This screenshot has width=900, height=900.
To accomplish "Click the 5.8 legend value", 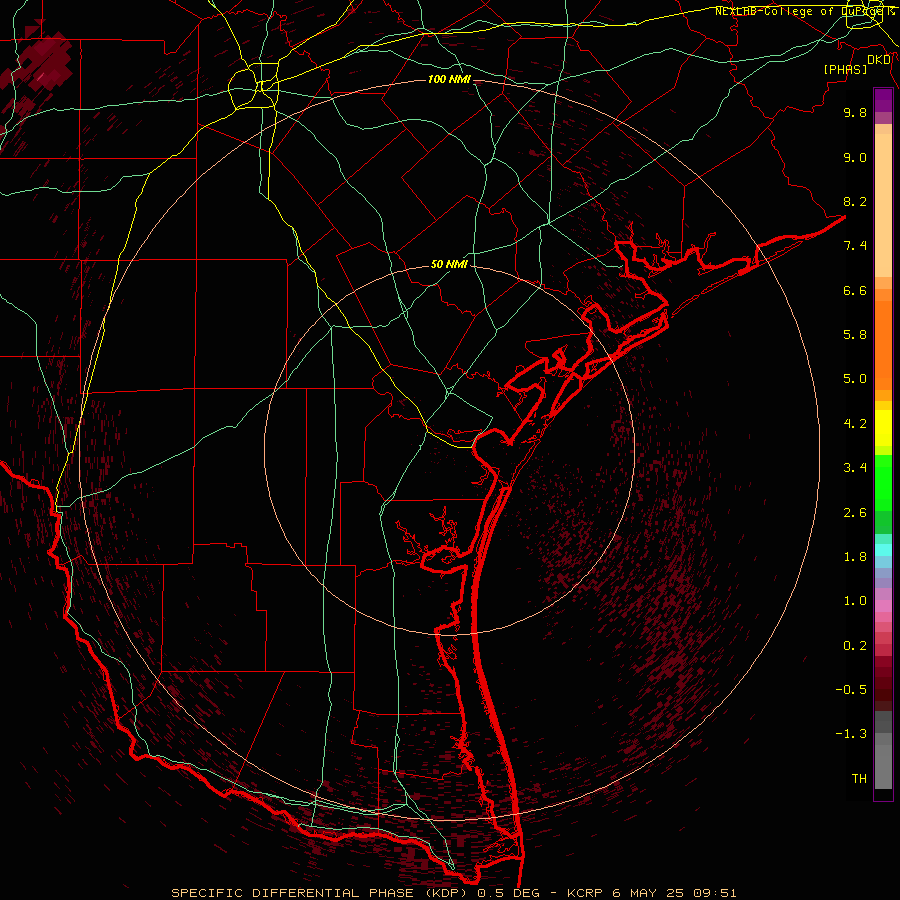I will 855,335.
